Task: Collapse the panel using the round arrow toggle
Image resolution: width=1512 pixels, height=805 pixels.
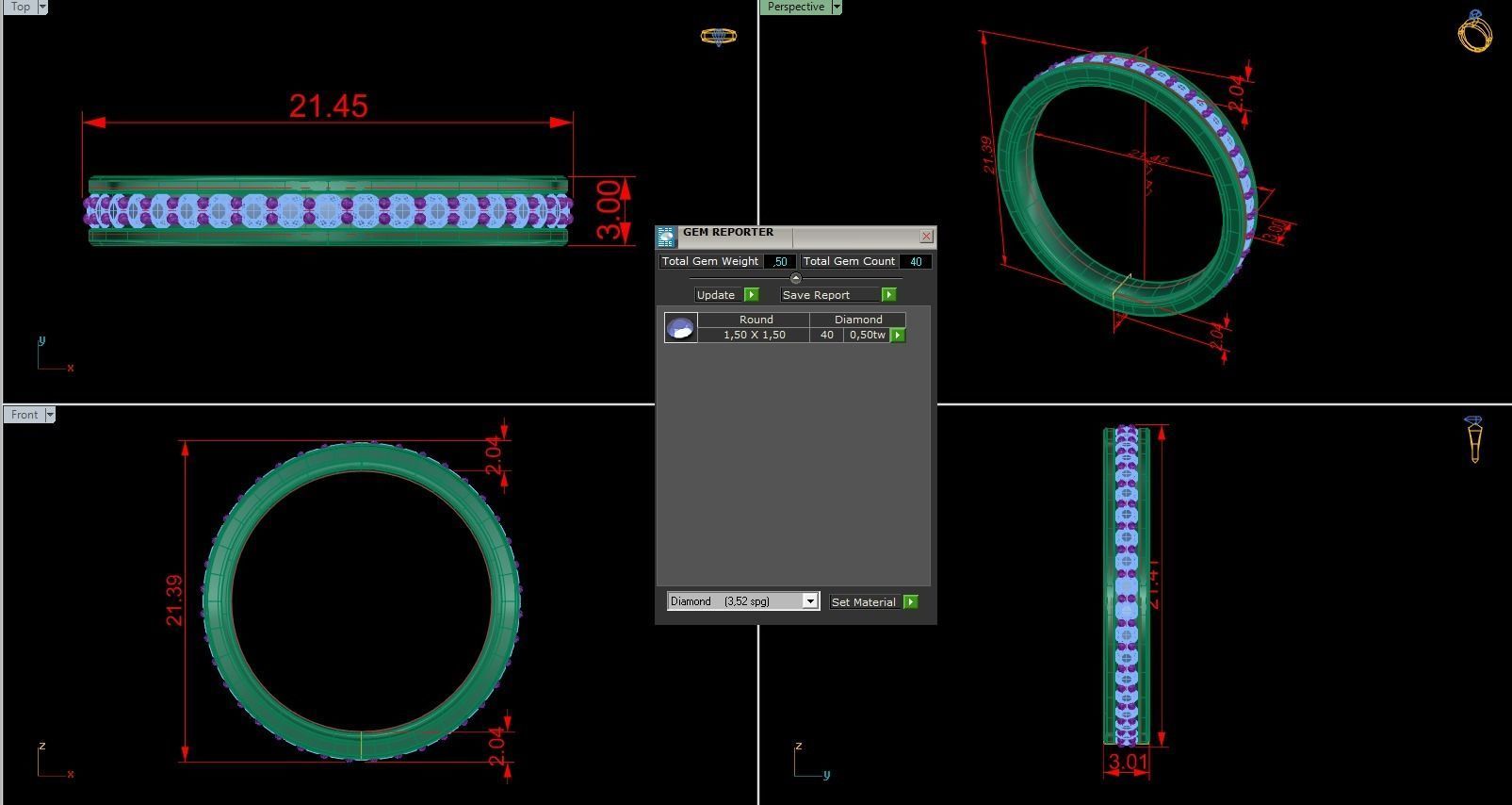Action: coord(795,278)
